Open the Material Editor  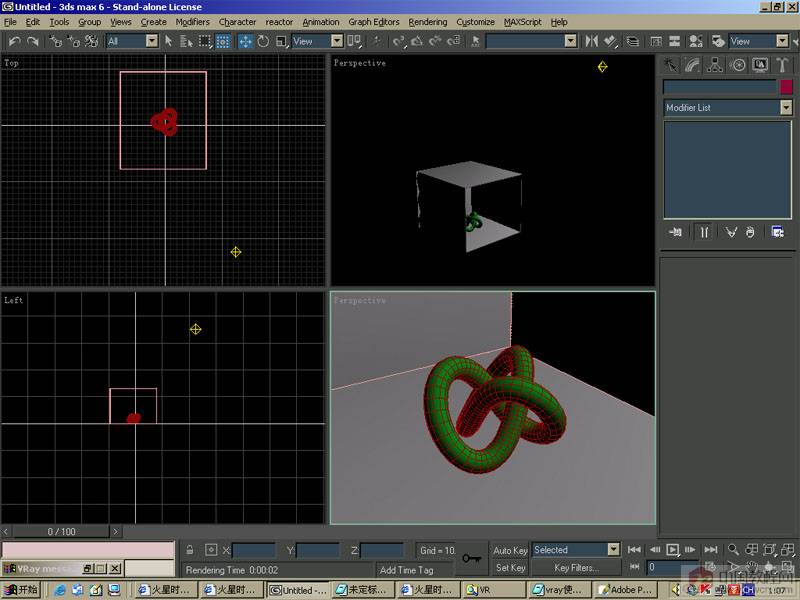[696, 41]
